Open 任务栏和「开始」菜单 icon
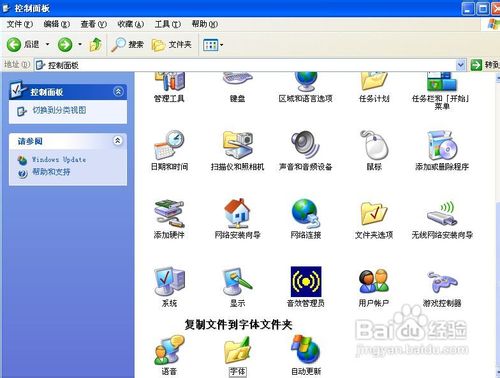The width and height of the screenshot is (500, 378). 442,82
